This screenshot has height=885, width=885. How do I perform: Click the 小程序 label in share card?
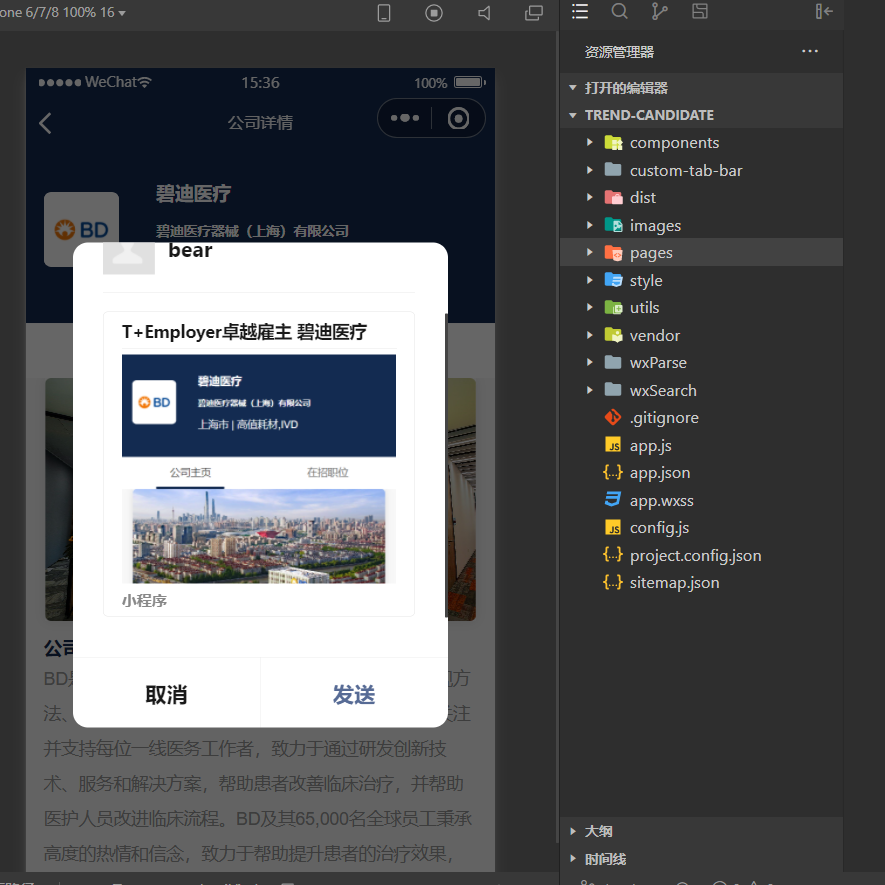(x=144, y=601)
